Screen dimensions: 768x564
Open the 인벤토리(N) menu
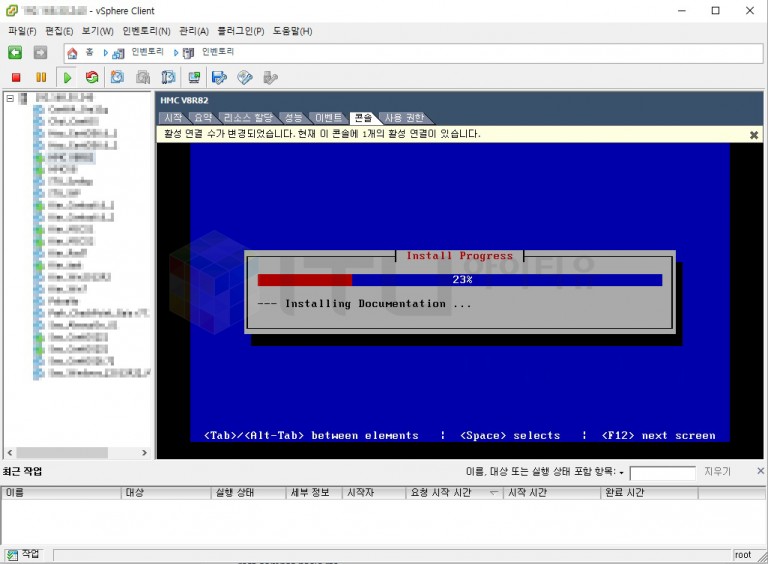click(x=146, y=31)
